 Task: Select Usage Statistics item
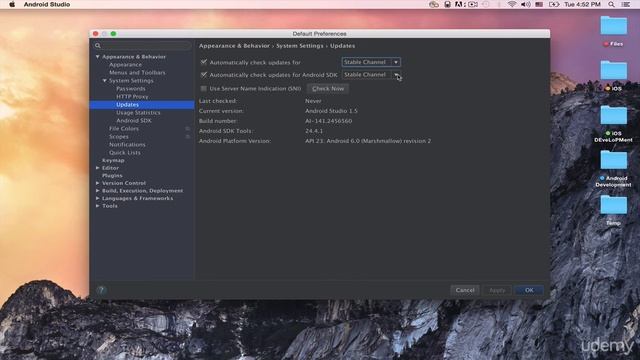pyautogui.click(x=138, y=113)
